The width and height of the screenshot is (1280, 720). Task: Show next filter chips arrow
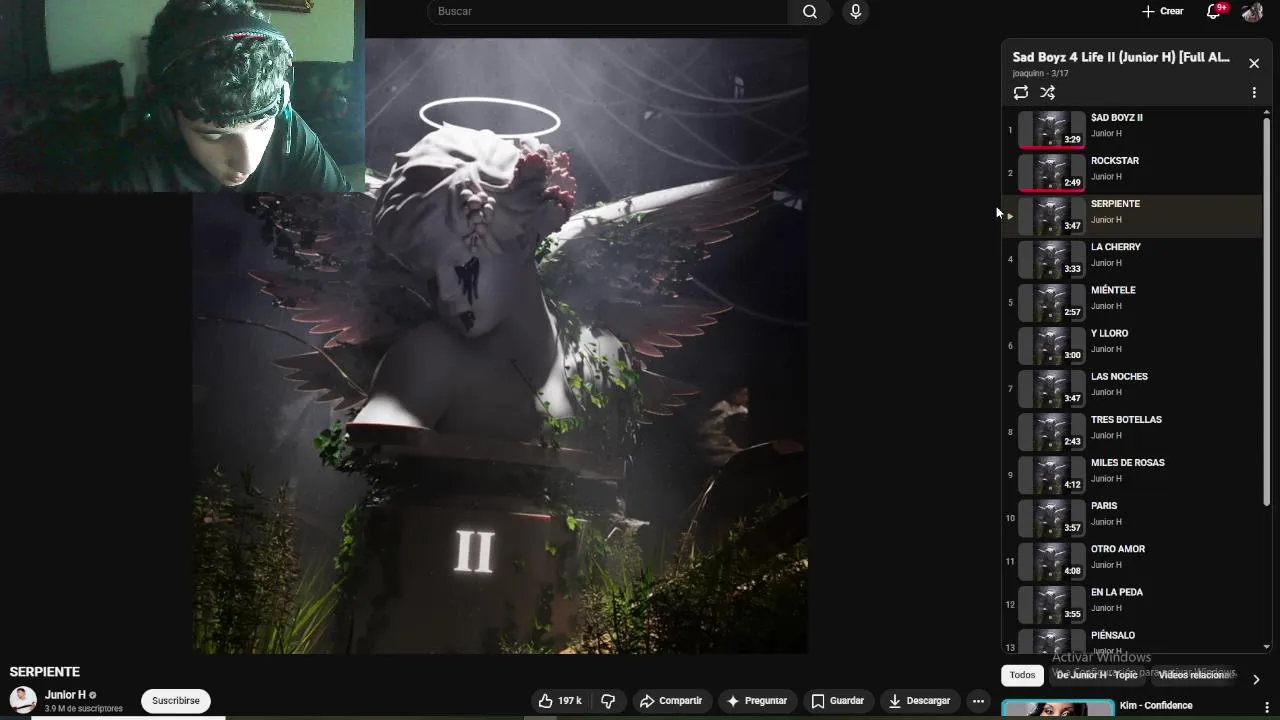click(1256, 679)
